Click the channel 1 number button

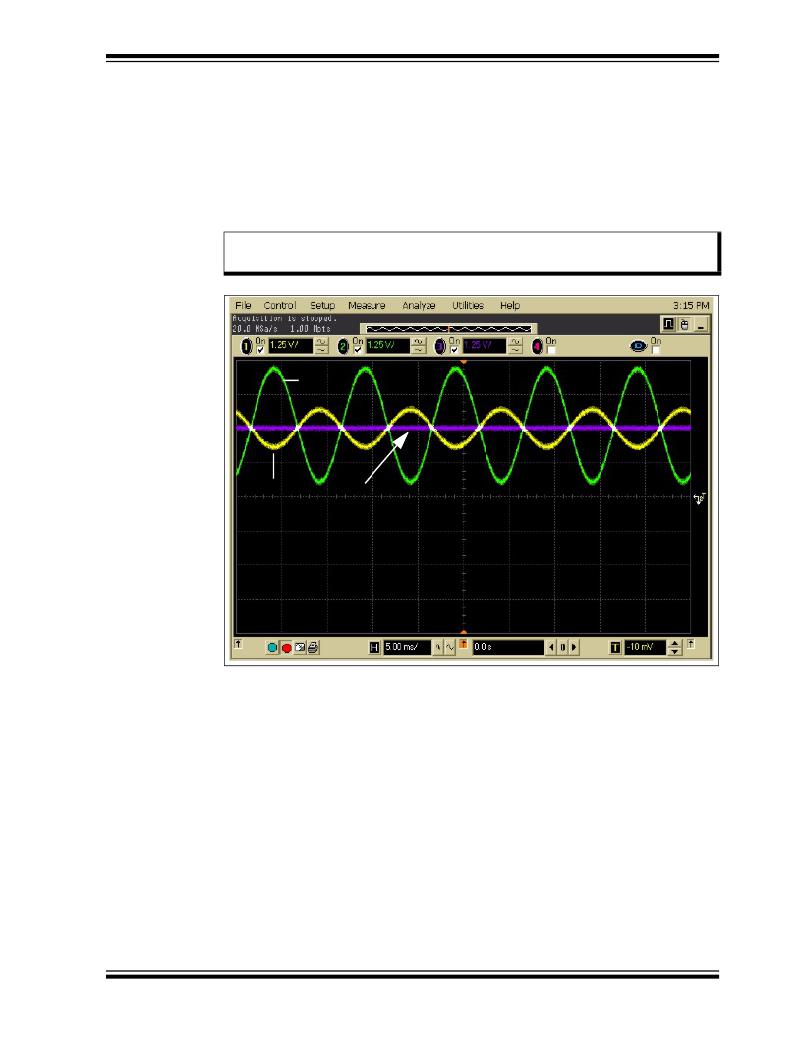246,346
